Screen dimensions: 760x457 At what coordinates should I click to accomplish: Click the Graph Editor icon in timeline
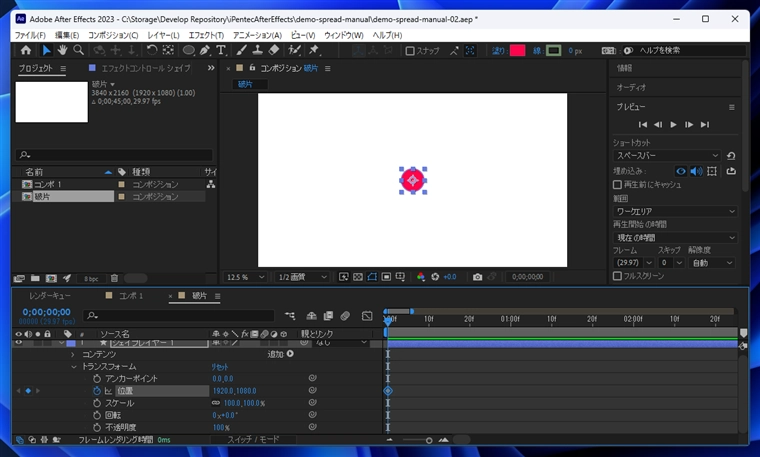(x=367, y=316)
